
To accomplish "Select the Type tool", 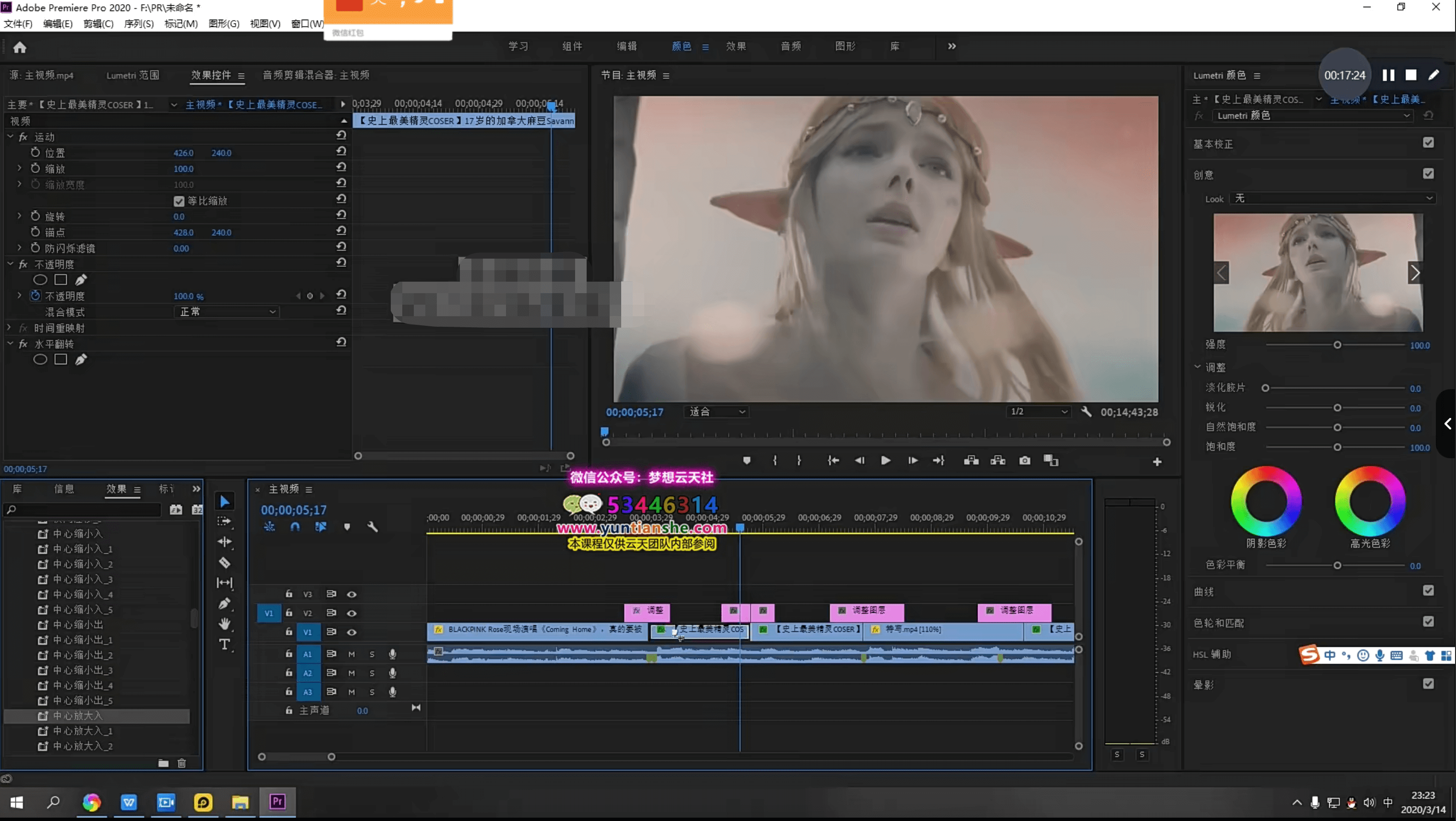I will pyautogui.click(x=224, y=644).
